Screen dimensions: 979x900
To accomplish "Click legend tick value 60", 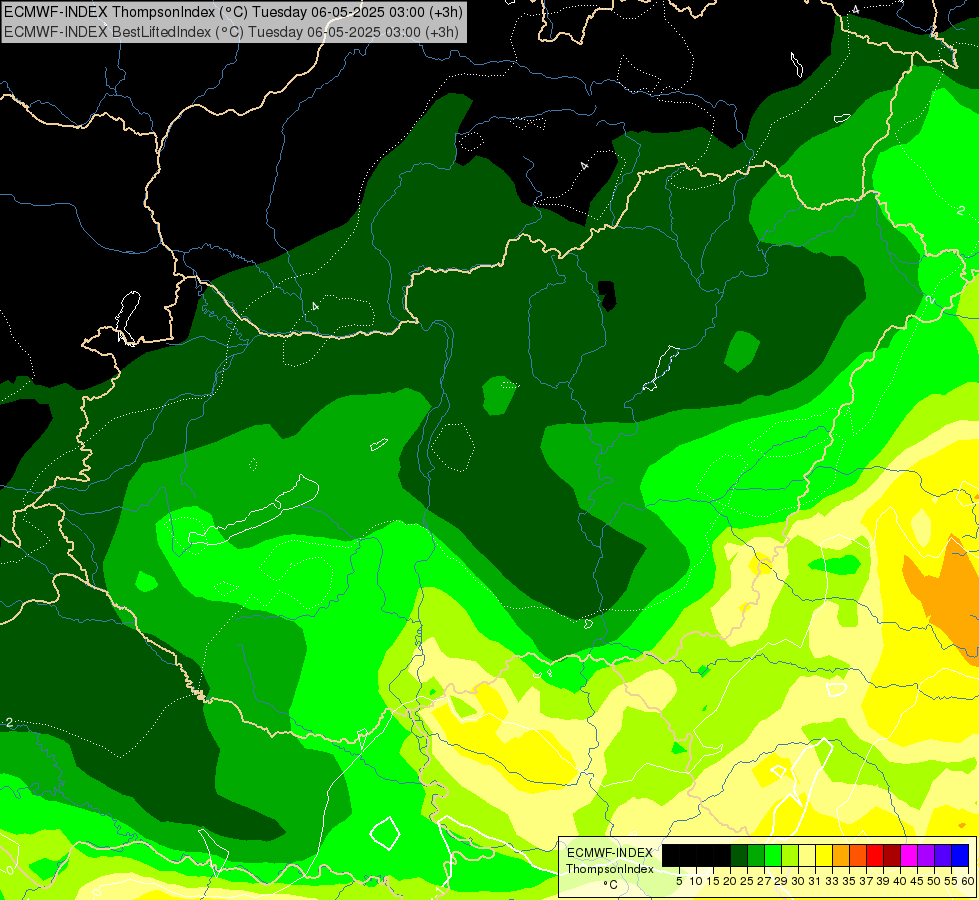I will 968,881.
